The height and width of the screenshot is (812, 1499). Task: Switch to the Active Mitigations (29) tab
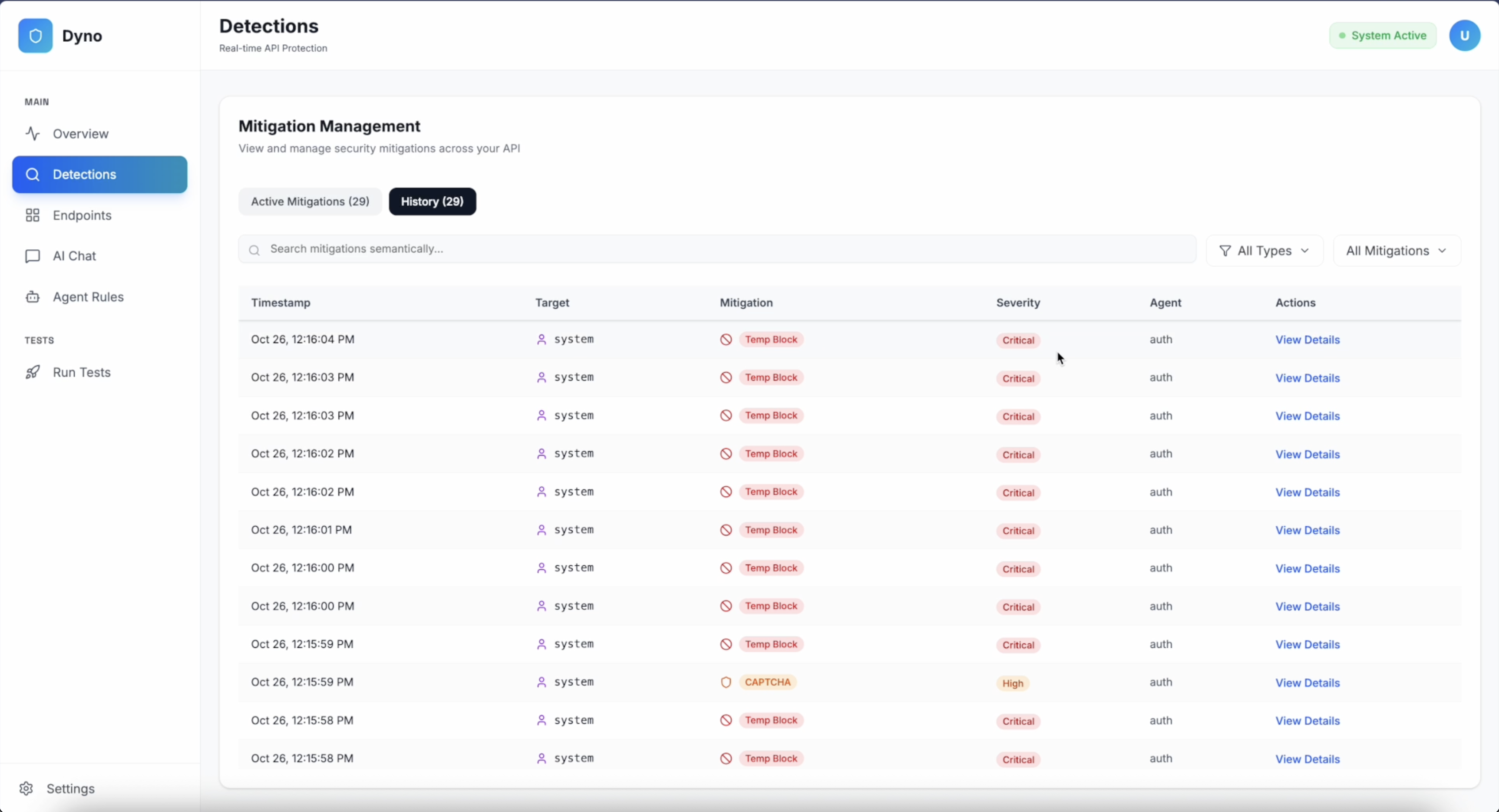coord(310,201)
